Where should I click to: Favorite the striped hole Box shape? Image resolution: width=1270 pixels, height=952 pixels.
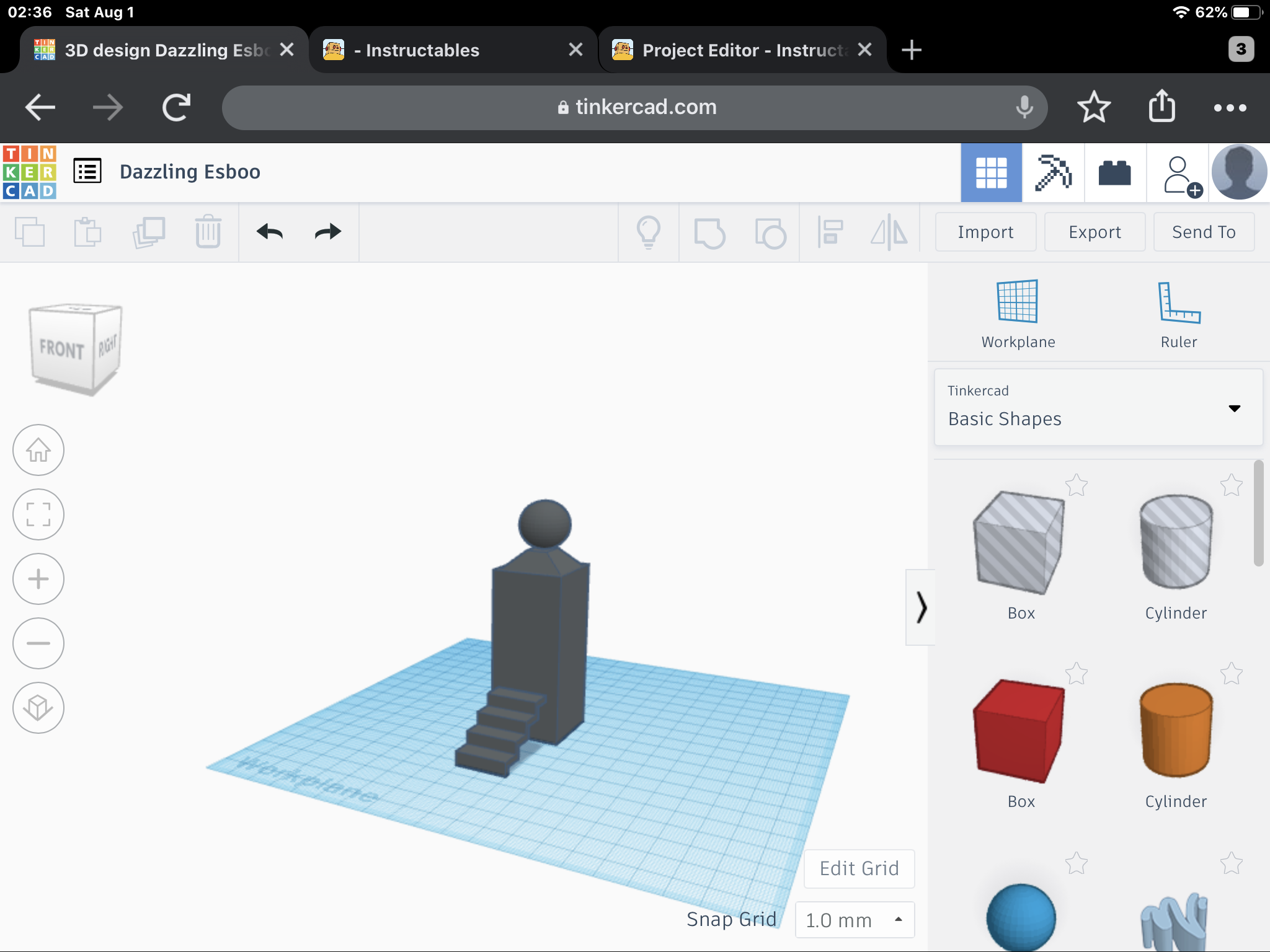(1077, 485)
